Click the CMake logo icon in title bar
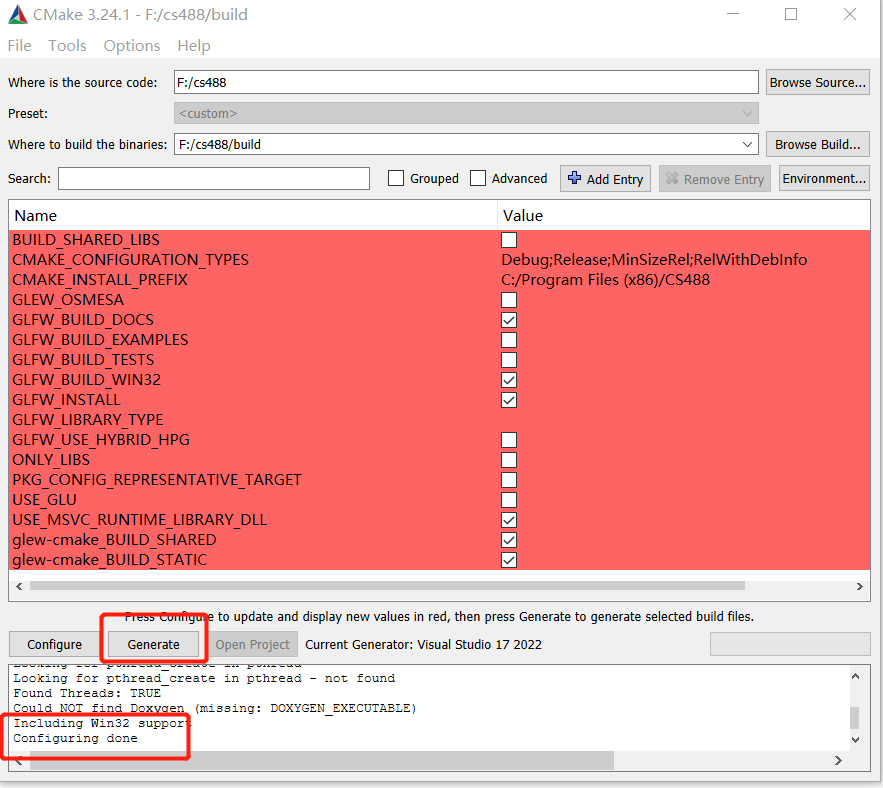Image resolution: width=883 pixels, height=788 pixels. 17,15
